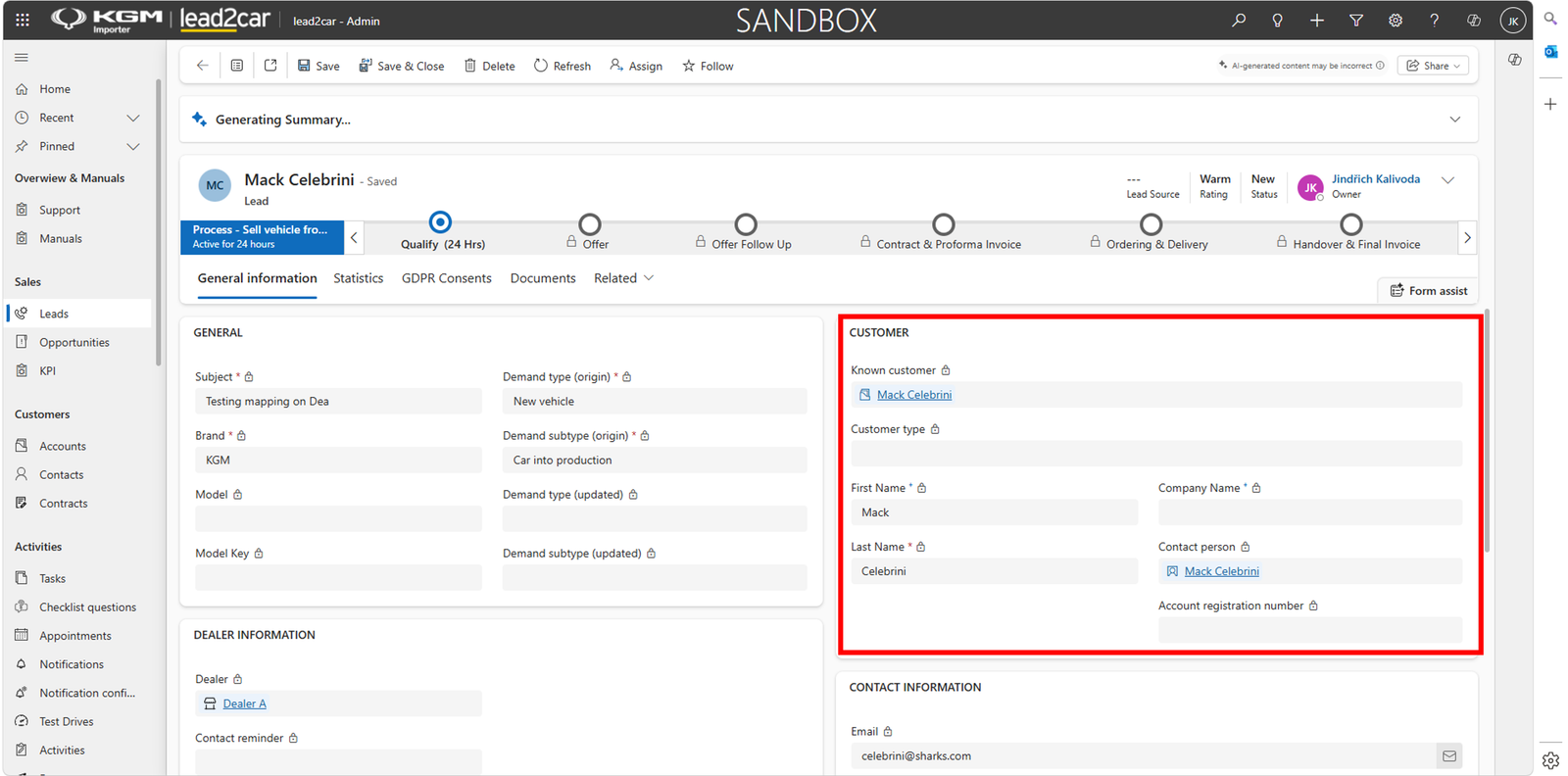Image resolution: width=1568 pixels, height=776 pixels.
Task: Select the Contract & Proforma Invoice stage
Action: click(x=943, y=224)
